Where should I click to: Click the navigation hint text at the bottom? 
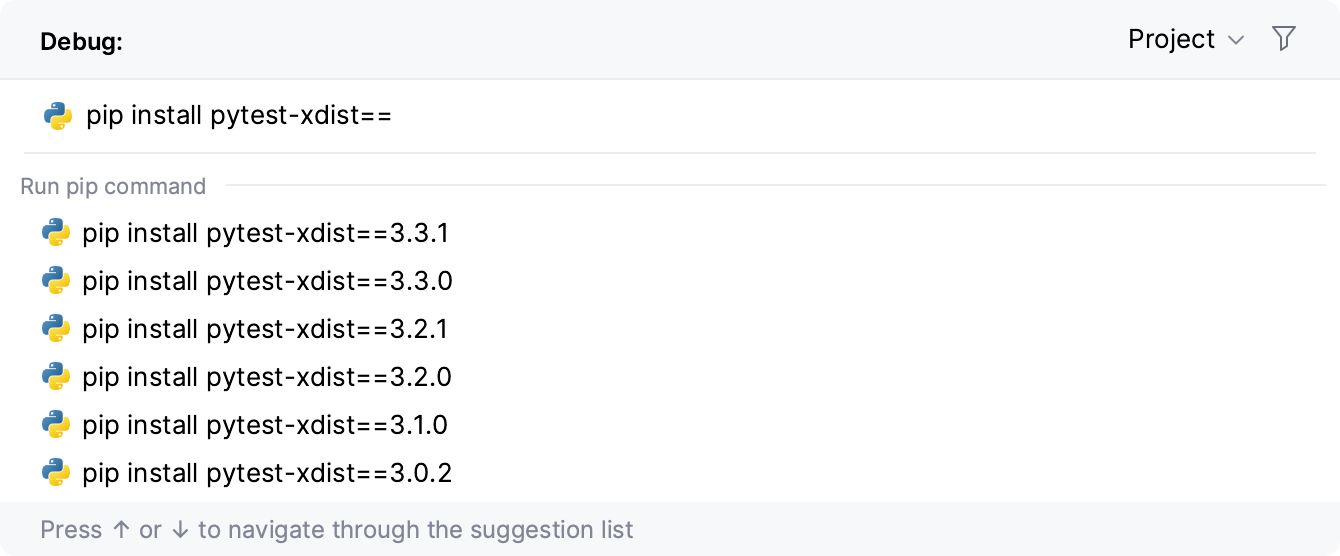(337, 529)
